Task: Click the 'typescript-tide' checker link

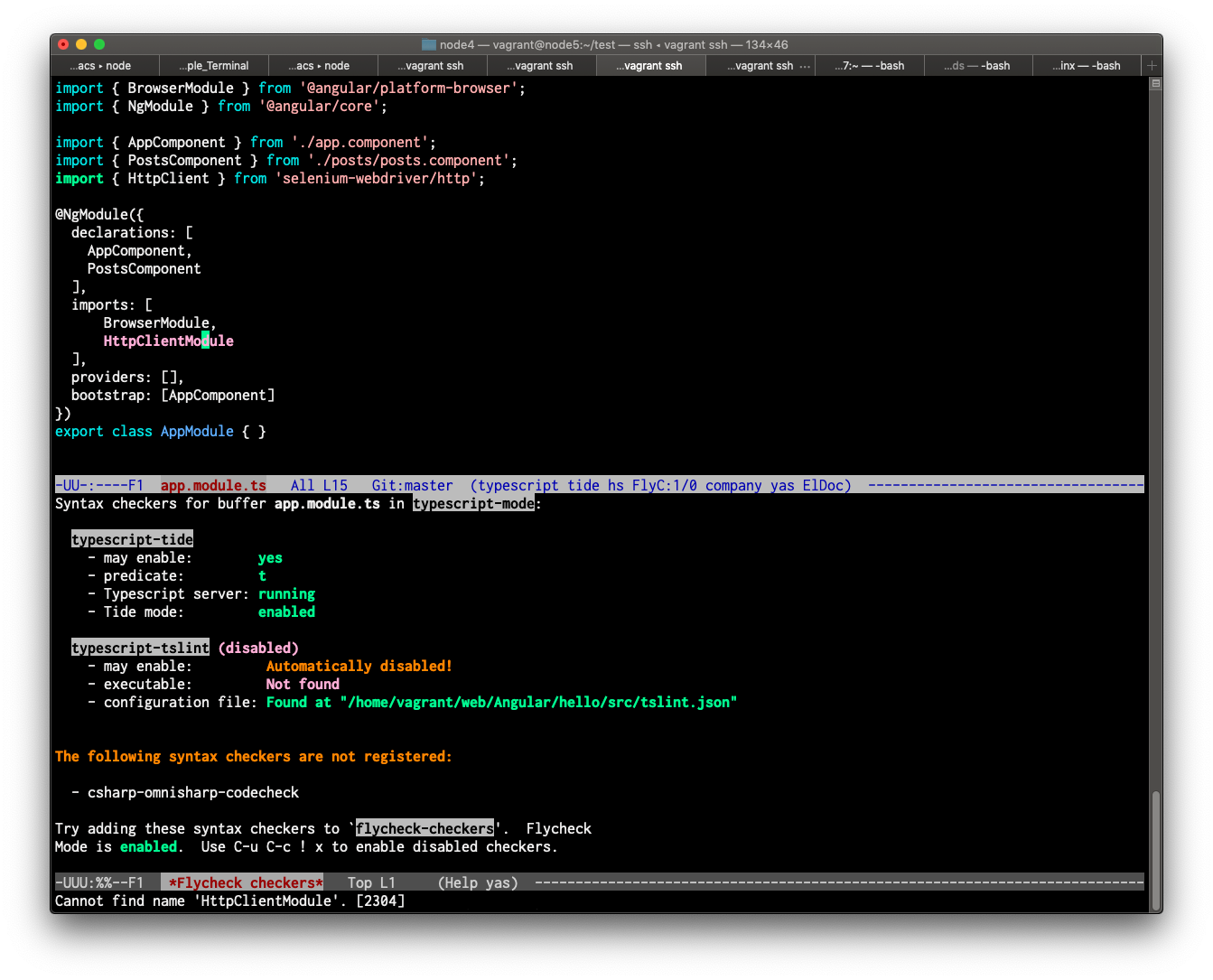Action: tap(132, 540)
